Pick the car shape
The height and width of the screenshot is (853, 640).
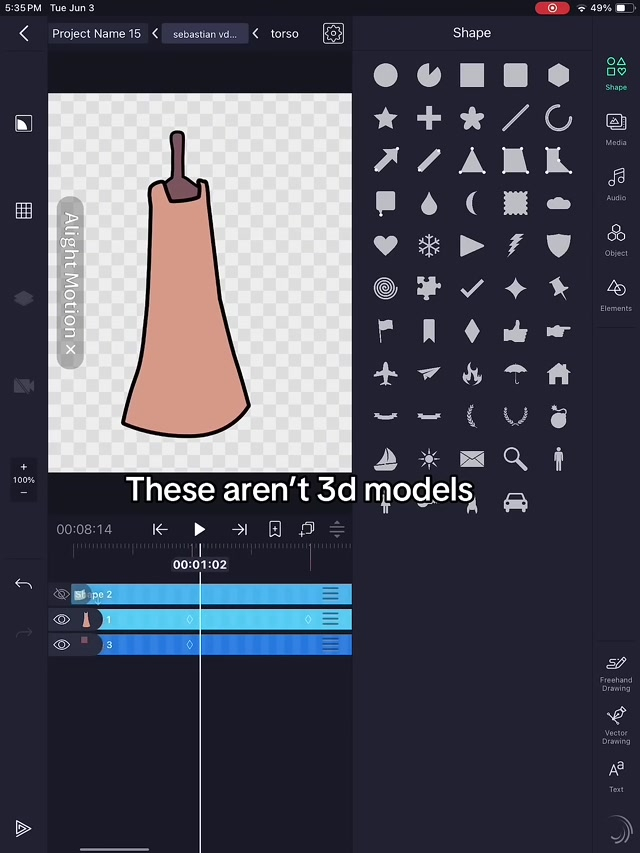tap(515, 502)
